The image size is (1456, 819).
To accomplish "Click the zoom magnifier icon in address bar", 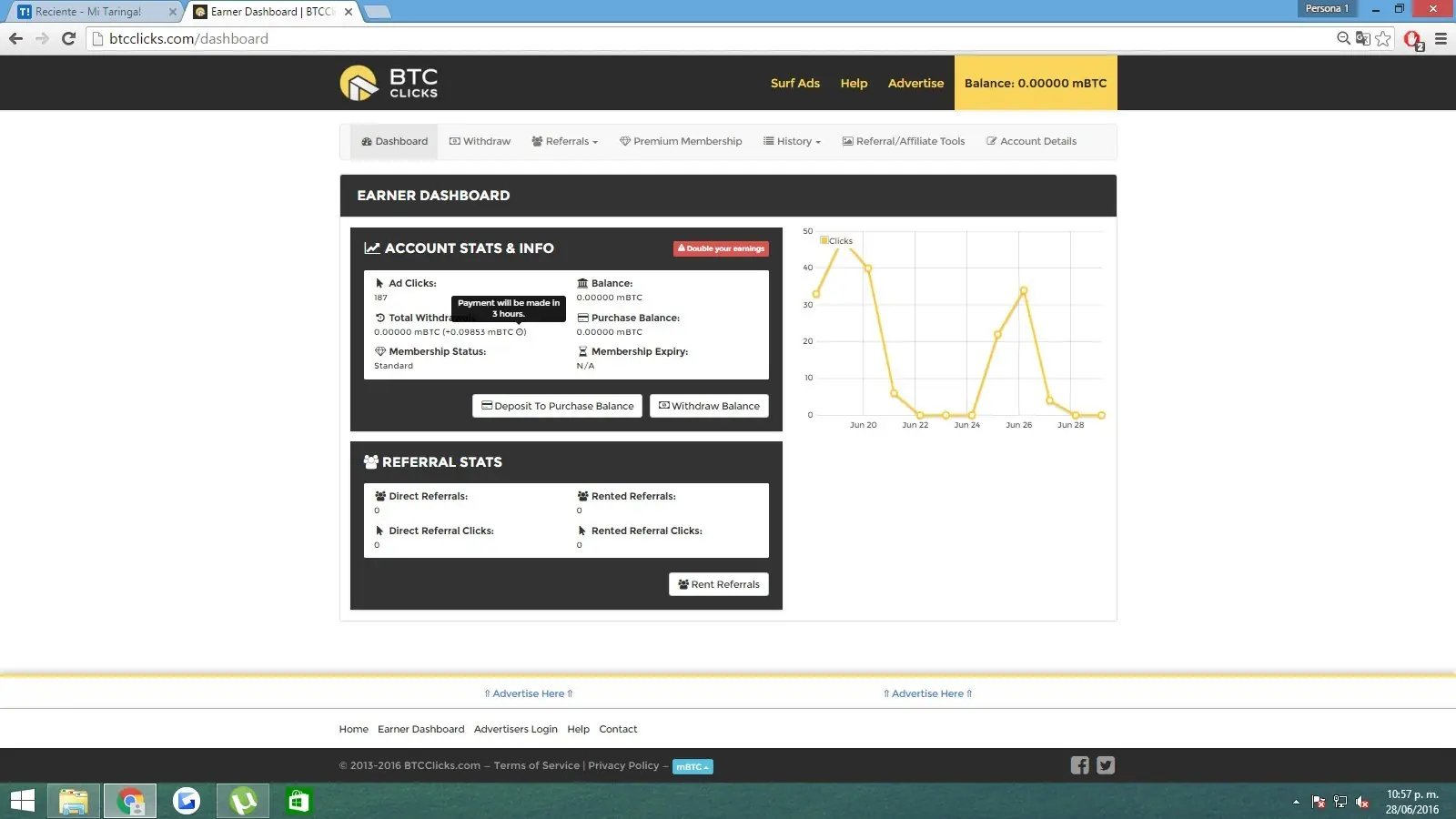I will (1343, 38).
